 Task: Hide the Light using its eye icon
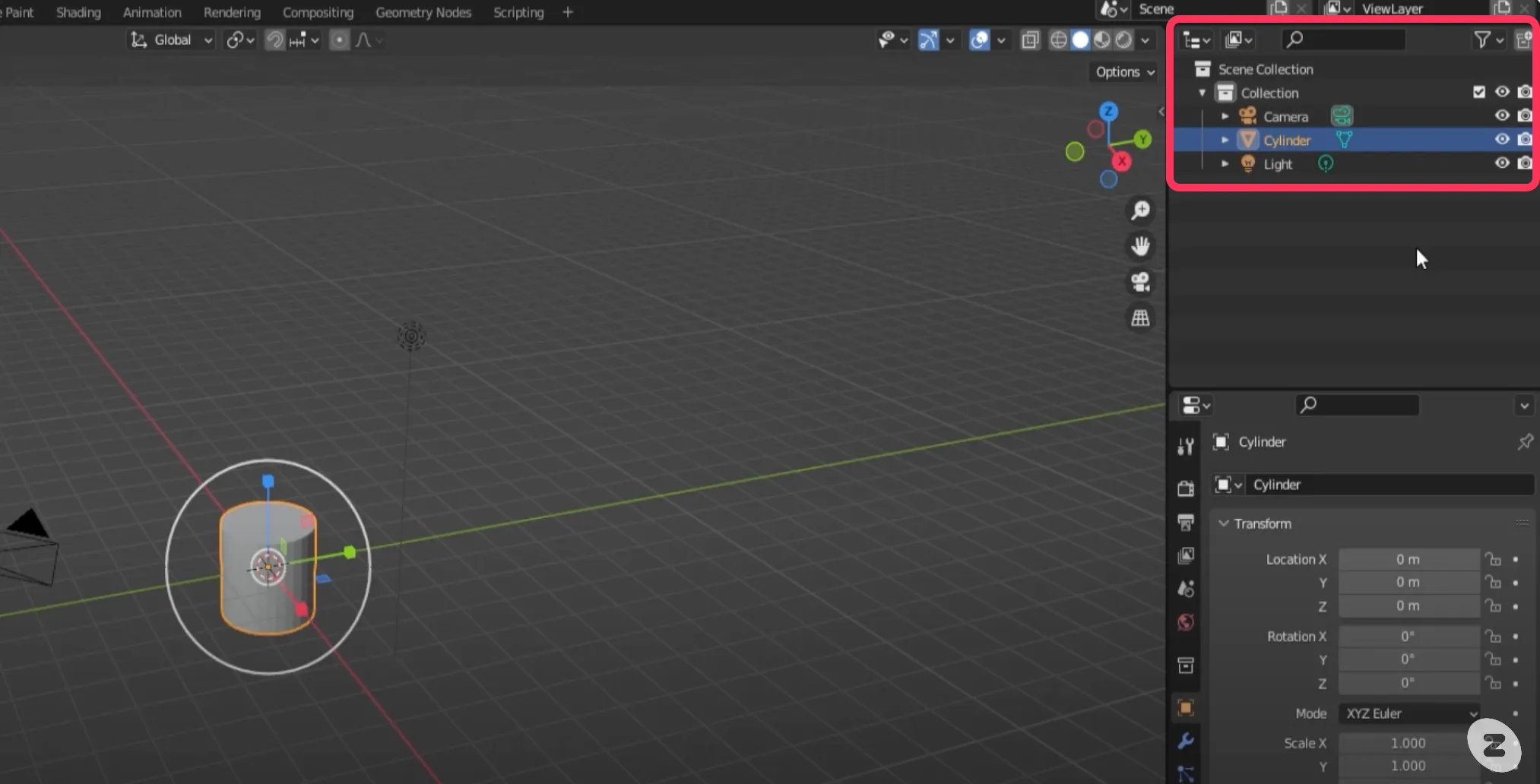pos(1502,163)
